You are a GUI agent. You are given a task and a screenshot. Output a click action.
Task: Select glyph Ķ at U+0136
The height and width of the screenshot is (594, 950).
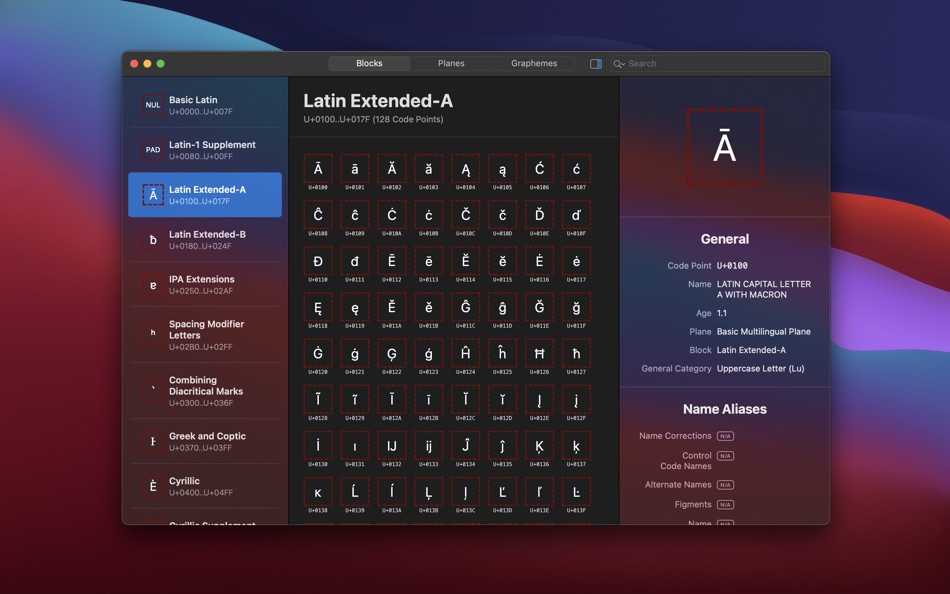pyautogui.click(x=539, y=446)
